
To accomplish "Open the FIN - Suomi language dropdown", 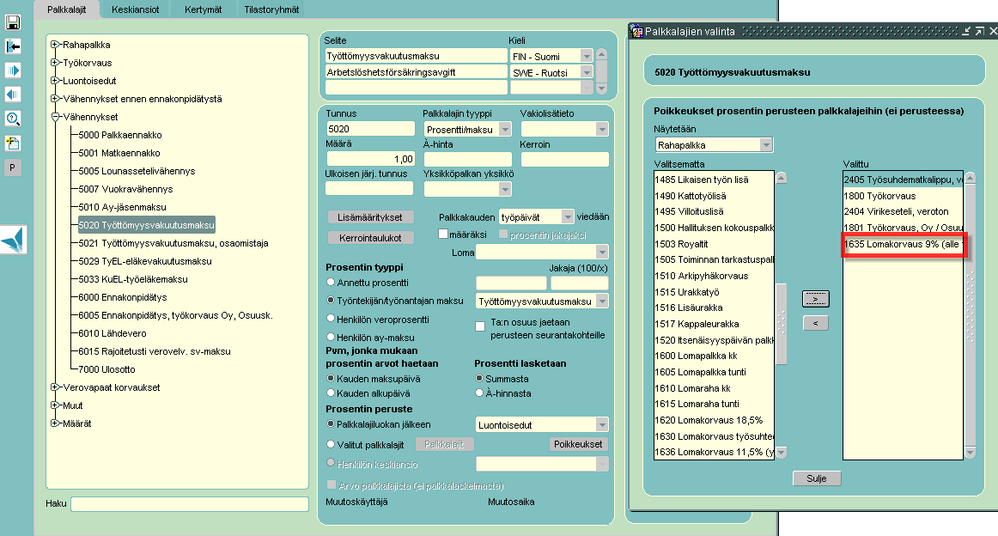I will coord(587,56).
